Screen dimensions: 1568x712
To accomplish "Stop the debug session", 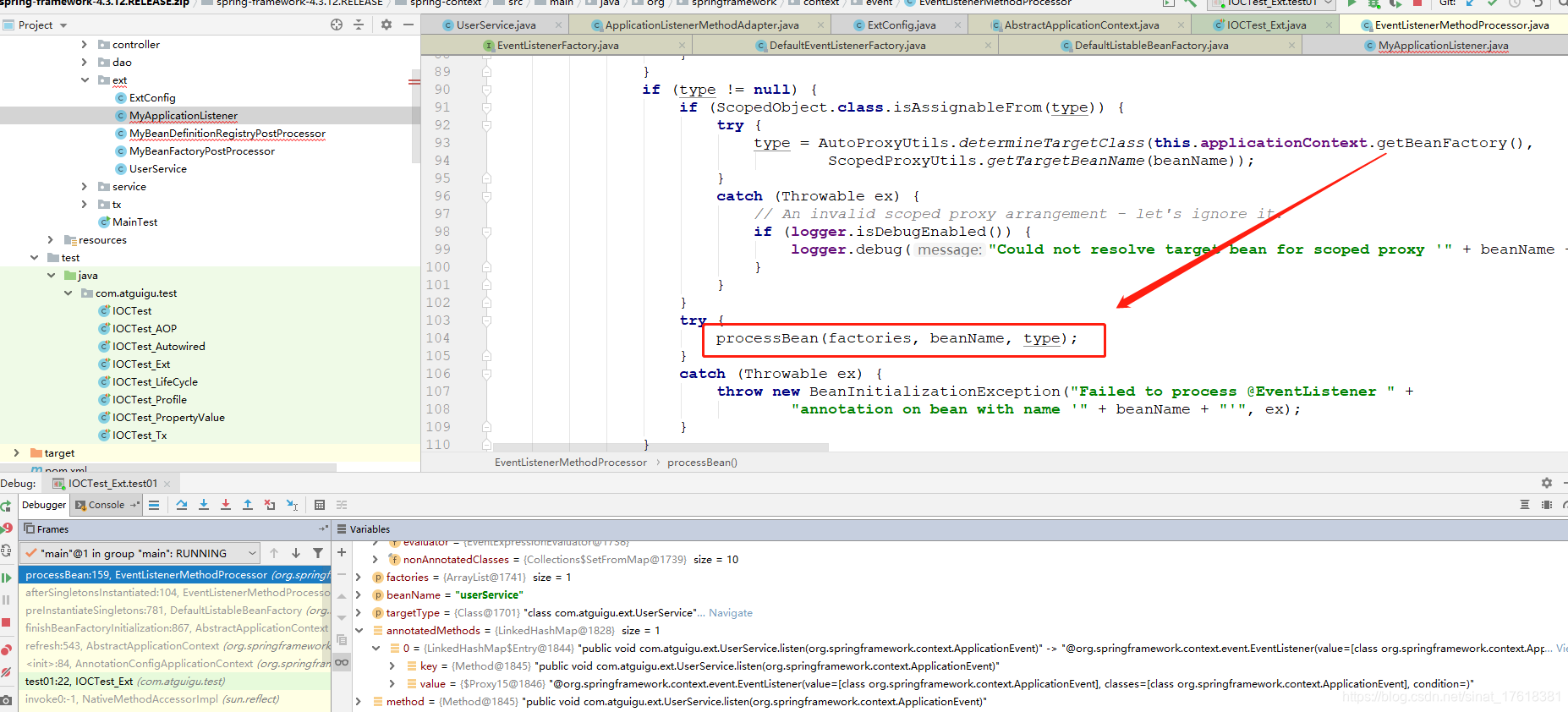I will (6, 622).
